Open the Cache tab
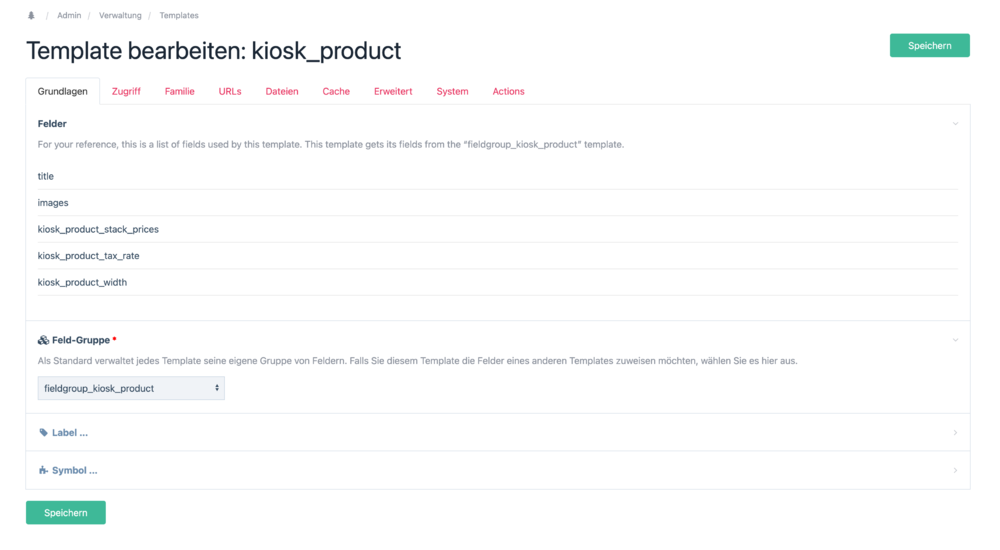Screen dimensions: 1000x550 pyautogui.click(x=336, y=91)
